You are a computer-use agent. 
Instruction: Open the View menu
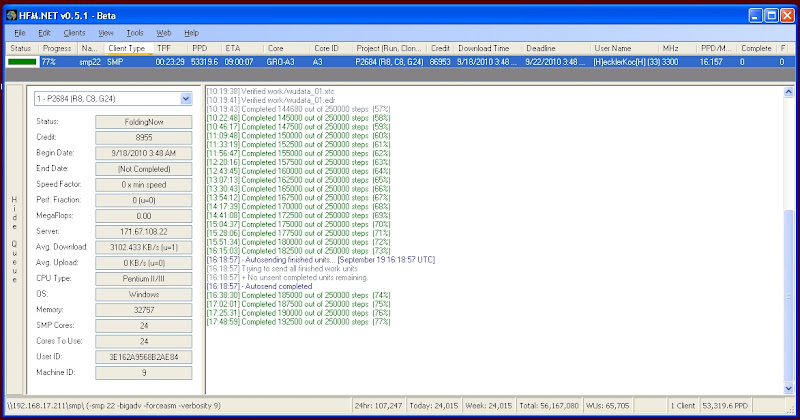(106, 33)
